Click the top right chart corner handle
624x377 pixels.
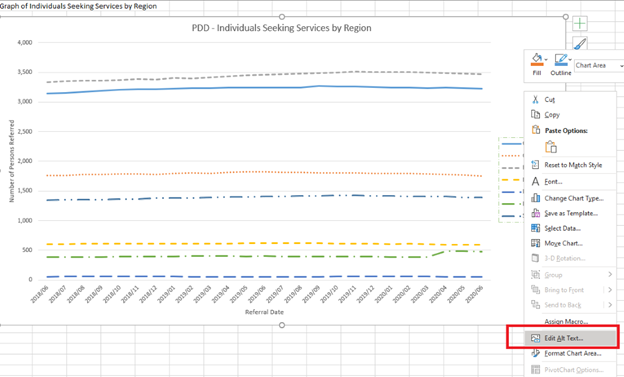(566, 17)
